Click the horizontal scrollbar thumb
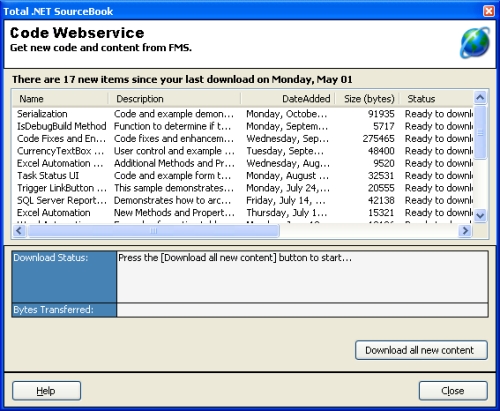Image resolution: width=500 pixels, height=411 pixels. (154, 231)
